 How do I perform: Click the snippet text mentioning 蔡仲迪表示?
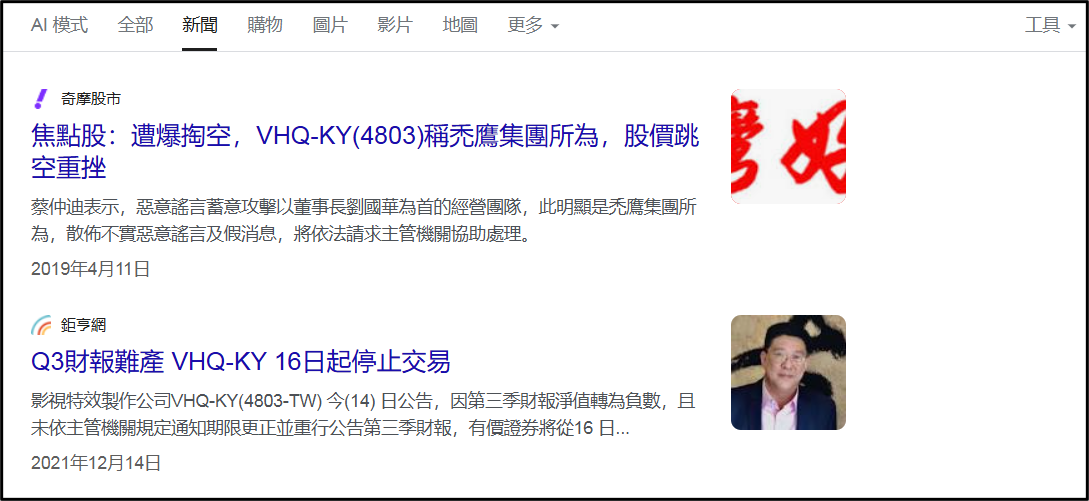(365, 220)
